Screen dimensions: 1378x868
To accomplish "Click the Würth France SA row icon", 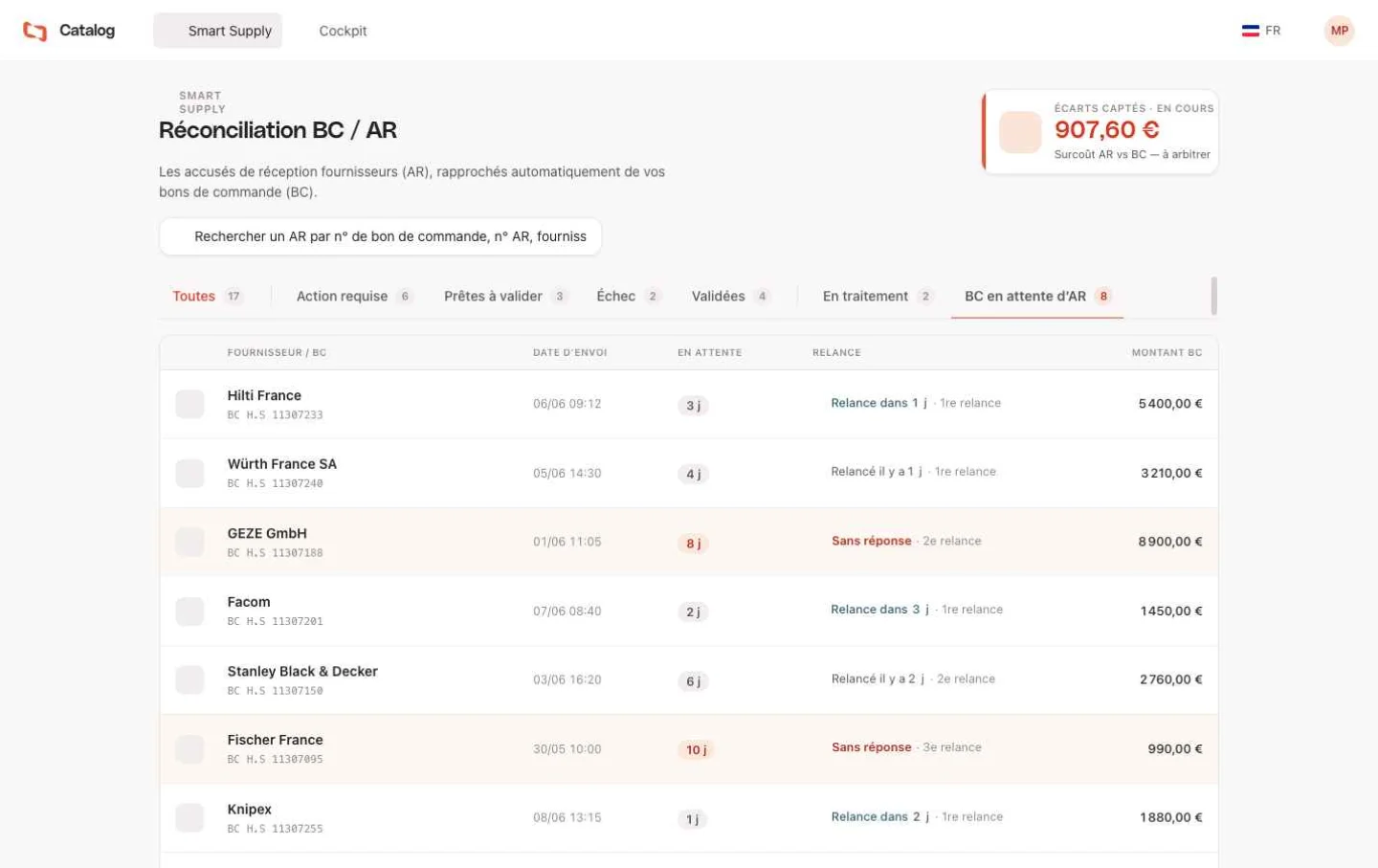I will tap(189, 473).
